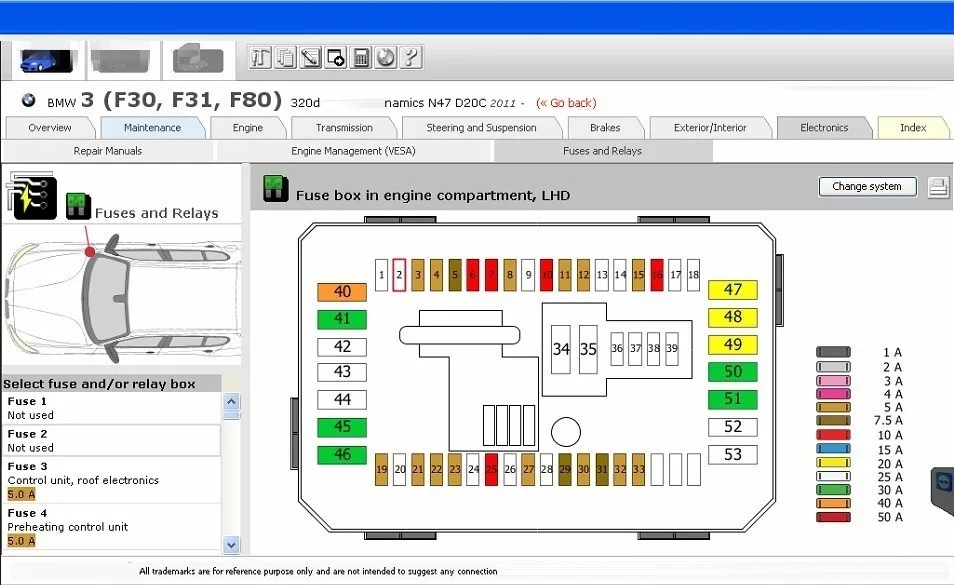
Task: Select Fuse 3 roof electronics entry
Action: click(x=110, y=480)
